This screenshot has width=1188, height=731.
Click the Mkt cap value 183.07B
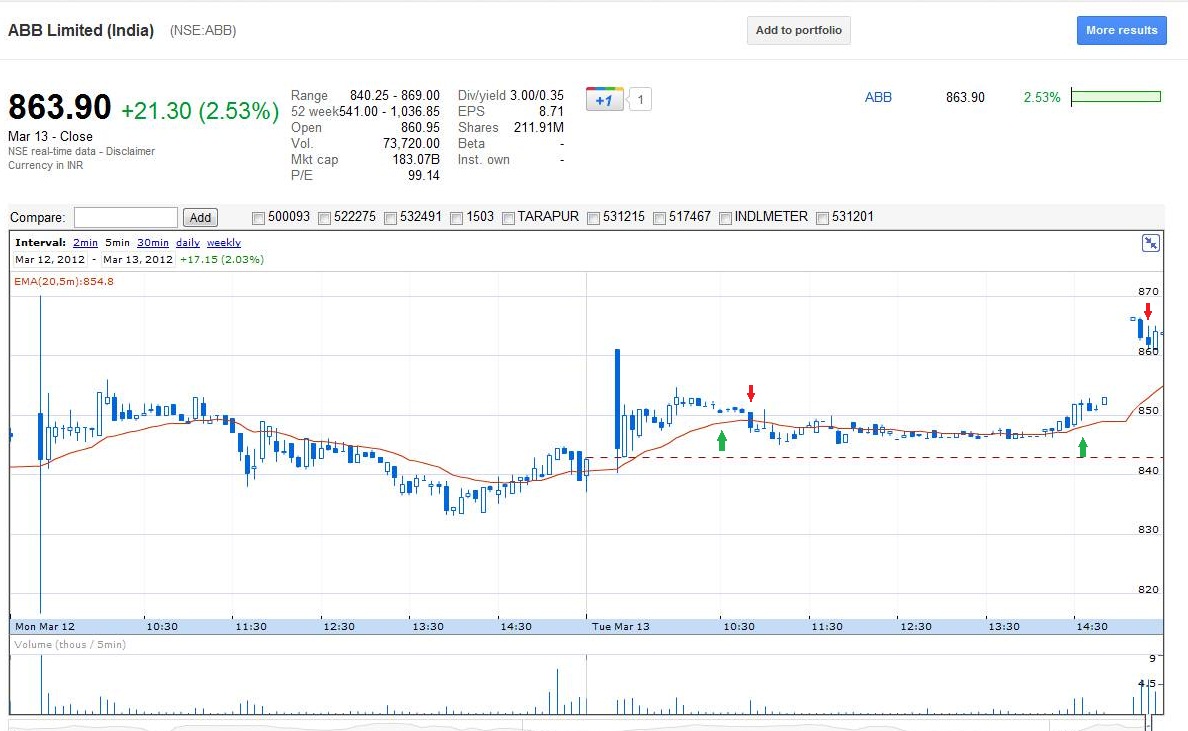[416, 160]
